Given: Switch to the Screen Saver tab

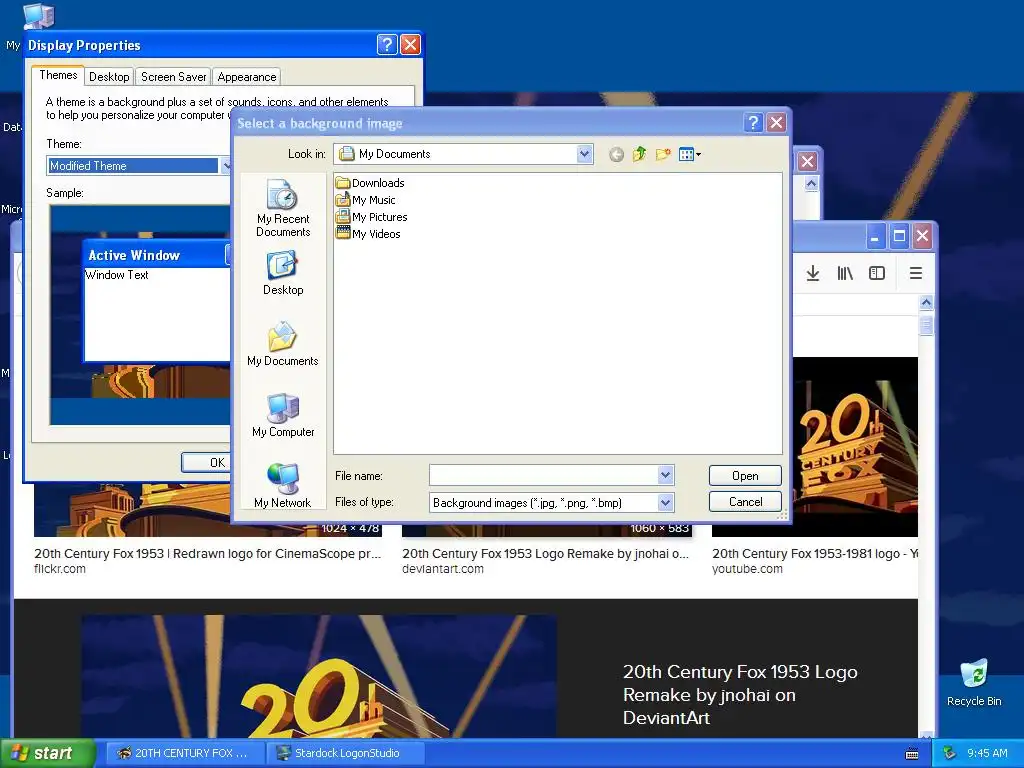Looking at the screenshot, I should [x=173, y=77].
